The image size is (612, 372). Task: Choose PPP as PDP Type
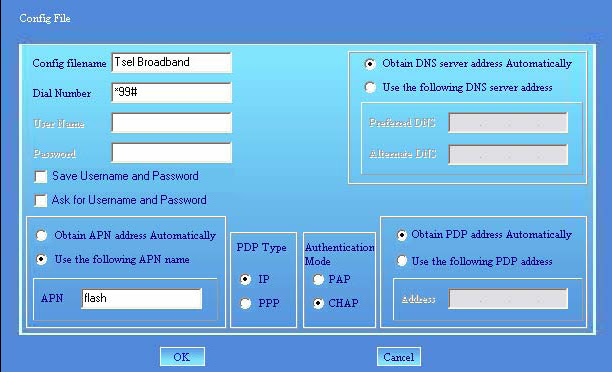[246, 303]
